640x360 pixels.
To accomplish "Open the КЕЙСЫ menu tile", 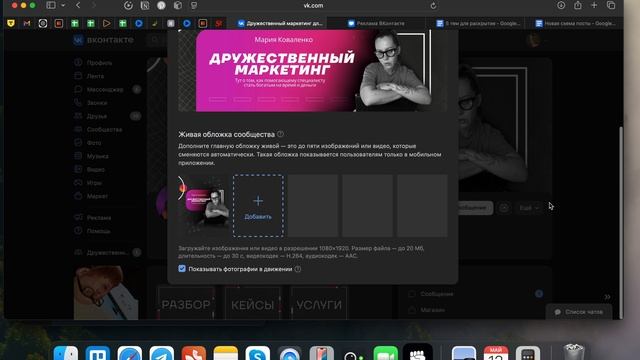I will tap(253, 303).
